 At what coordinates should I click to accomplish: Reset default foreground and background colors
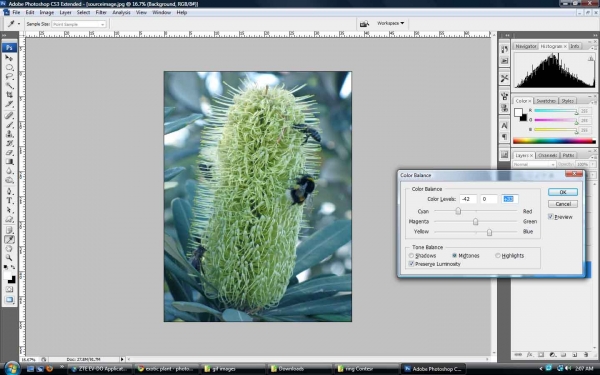click(6, 267)
